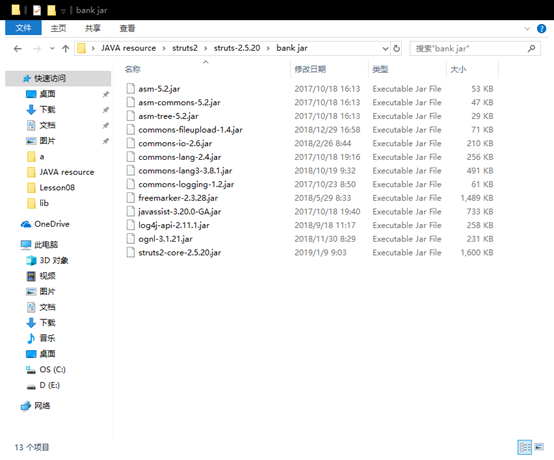Image resolution: width=554 pixels, height=460 pixels.
Task: Click the search magnifier icon
Action: pyautogui.click(x=531, y=48)
